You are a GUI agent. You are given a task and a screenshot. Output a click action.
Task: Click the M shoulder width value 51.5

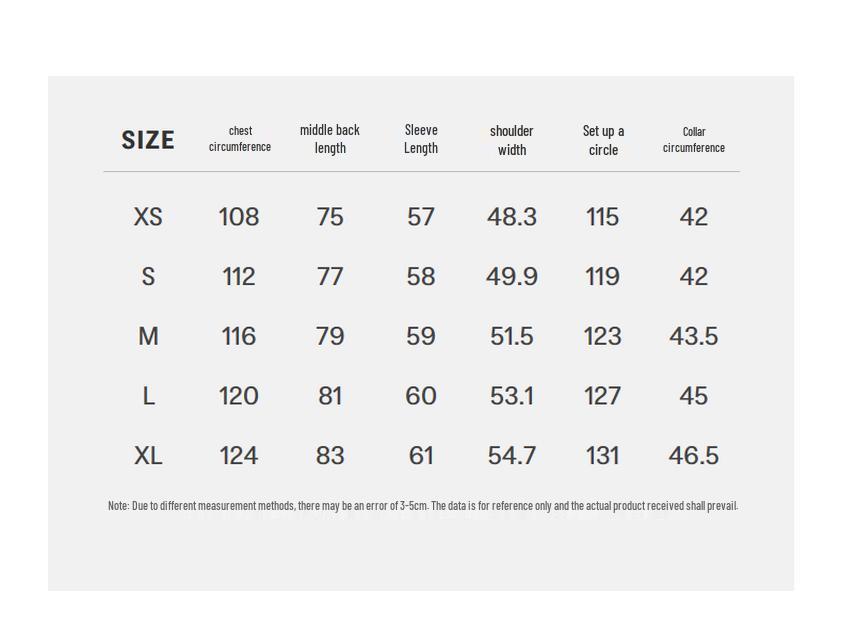(512, 337)
